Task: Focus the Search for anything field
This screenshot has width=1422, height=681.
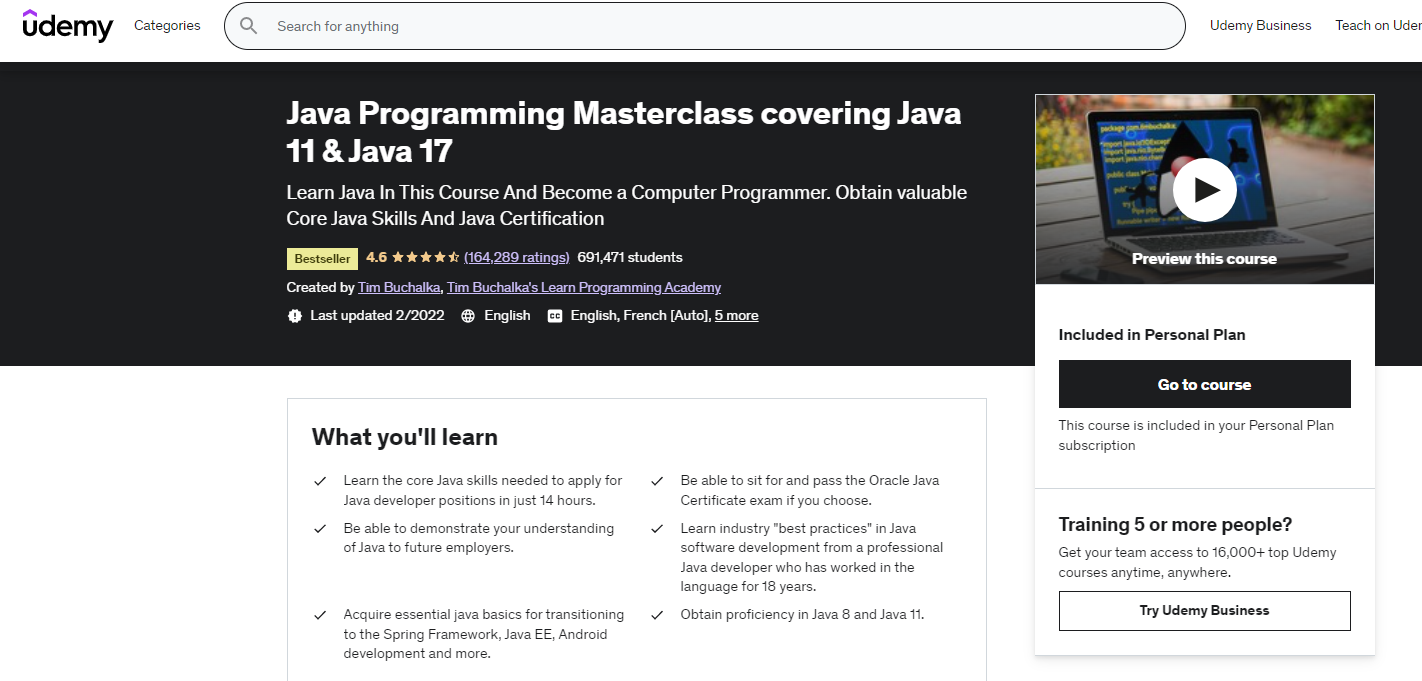Action: point(705,26)
